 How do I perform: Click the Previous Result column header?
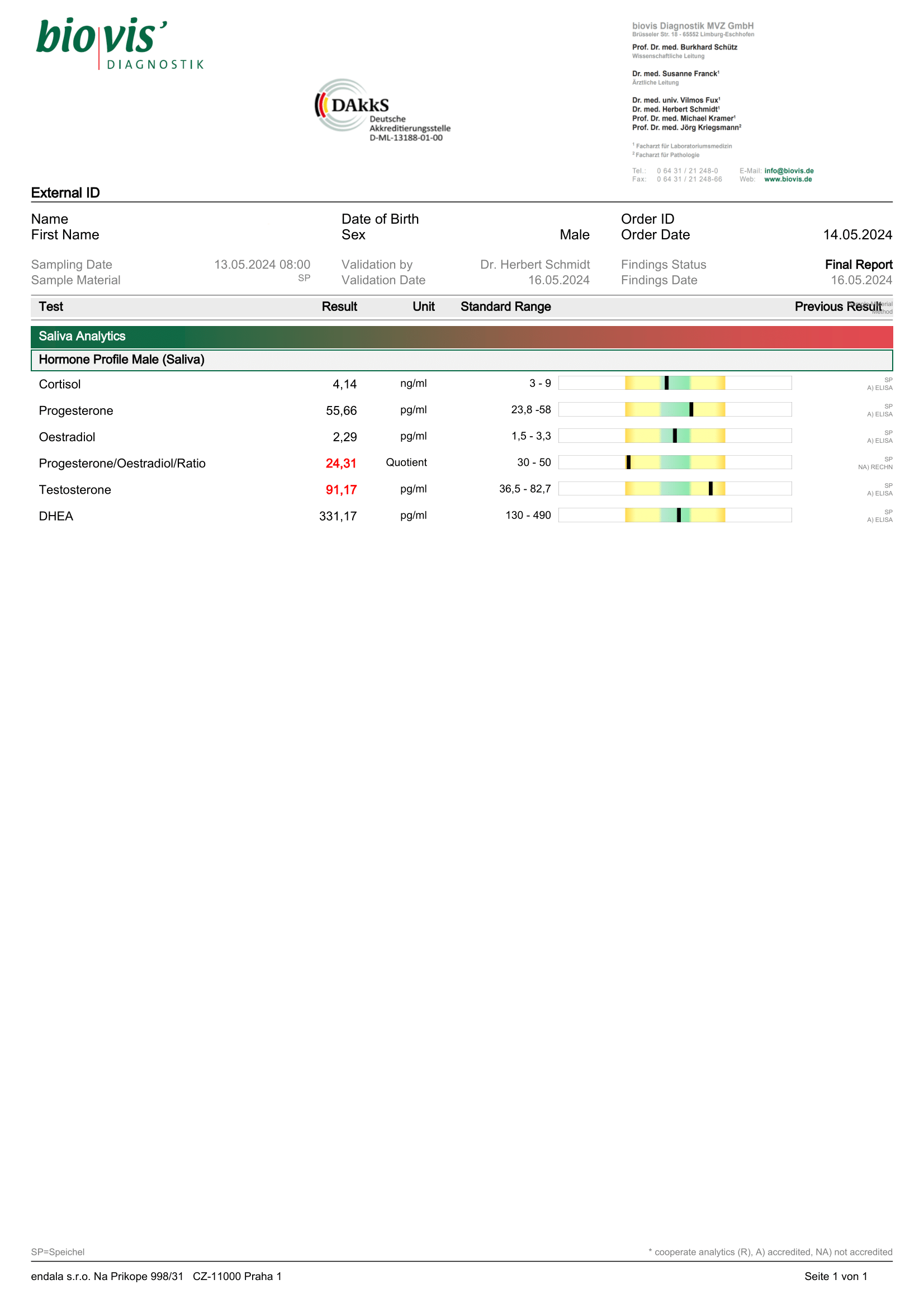point(837,306)
